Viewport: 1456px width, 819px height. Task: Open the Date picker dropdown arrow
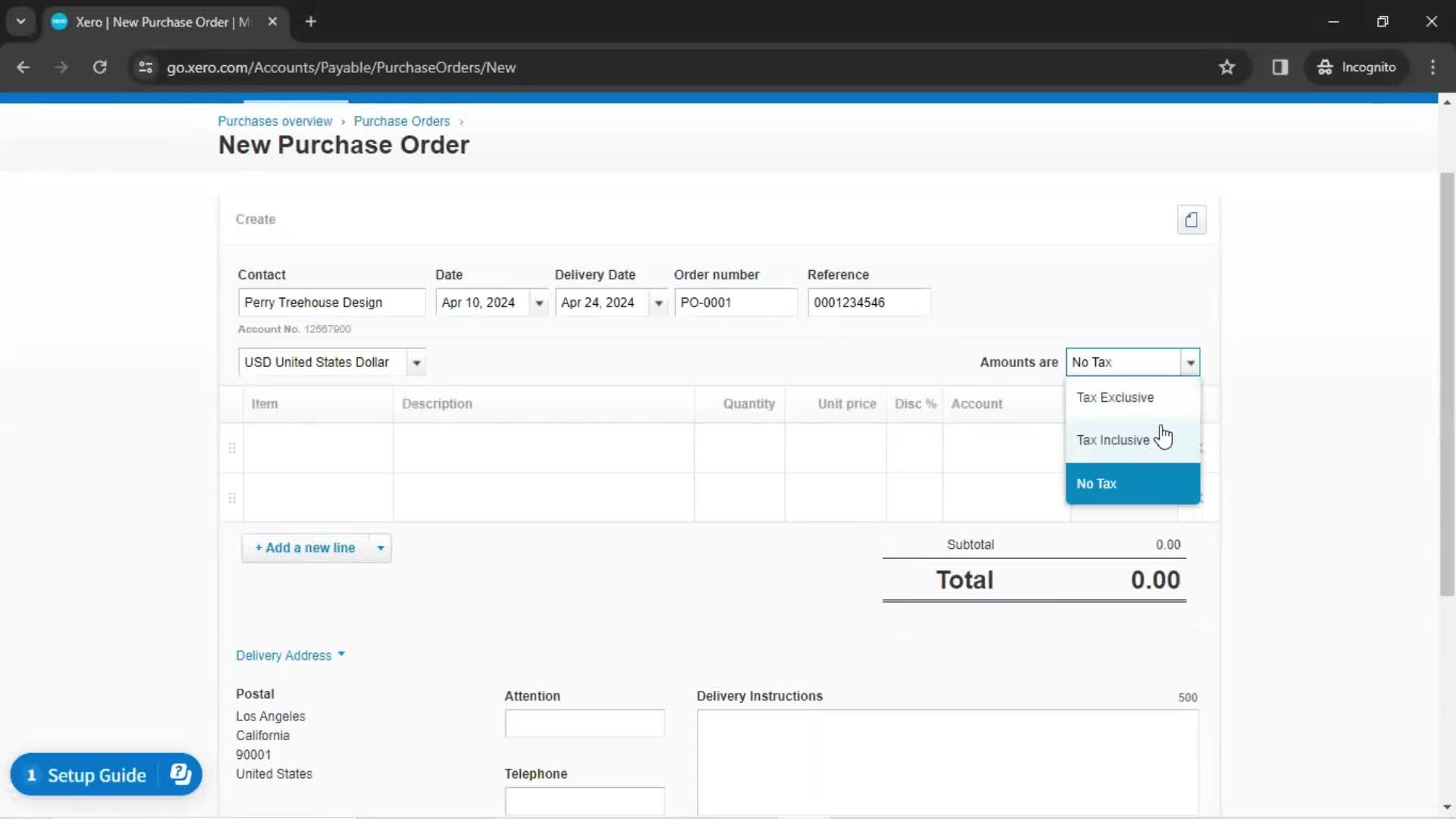tap(539, 303)
